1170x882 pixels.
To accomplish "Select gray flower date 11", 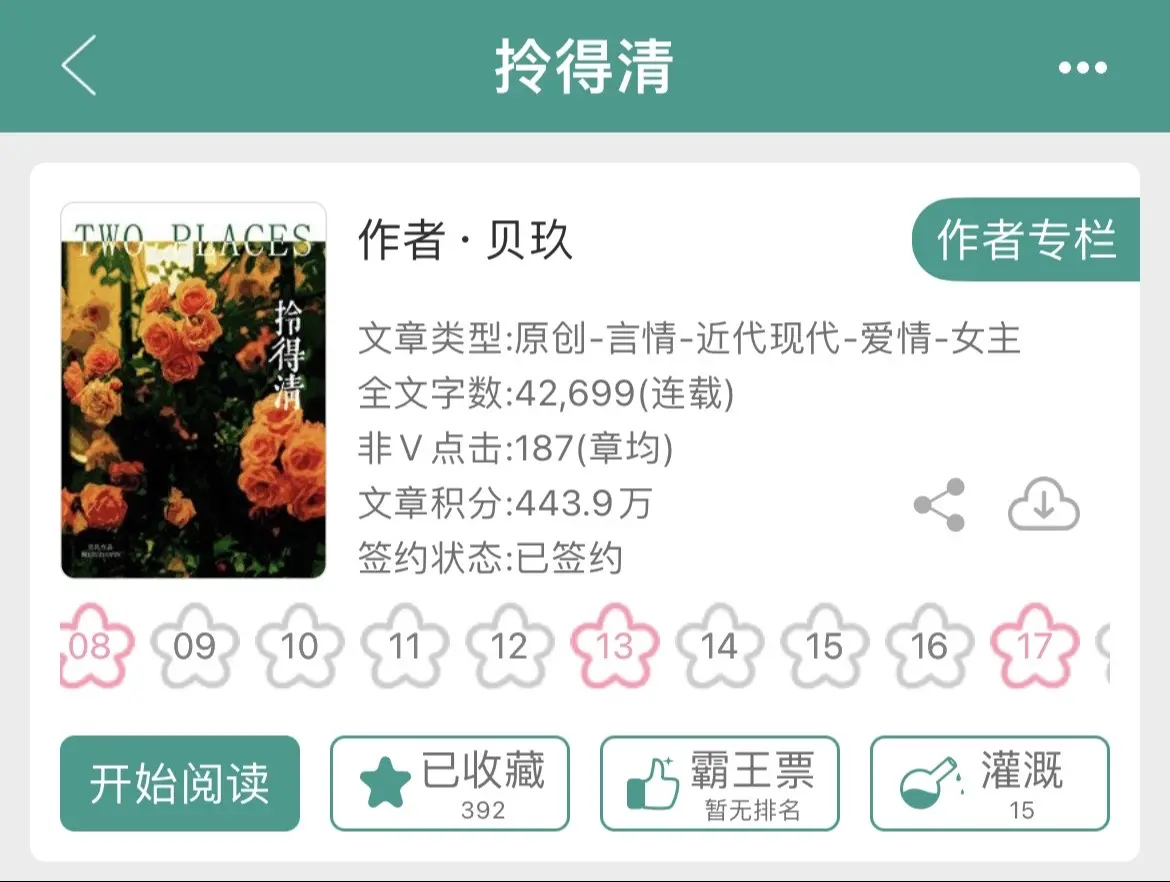I will tap(404, 645).
